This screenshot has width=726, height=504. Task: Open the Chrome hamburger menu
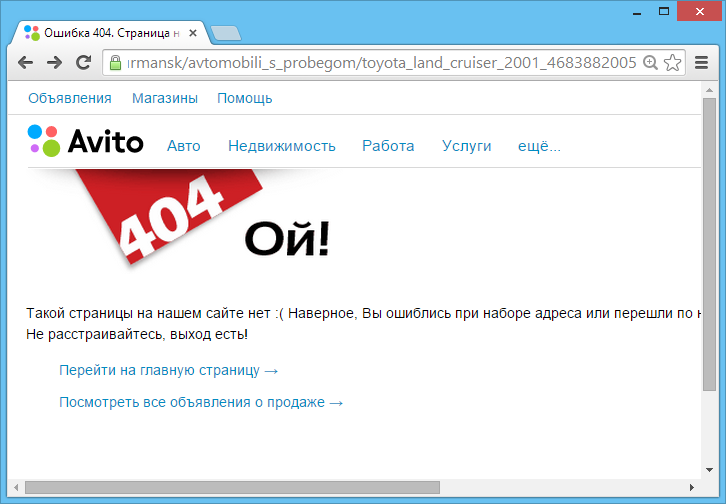click(x=702, y=63)
